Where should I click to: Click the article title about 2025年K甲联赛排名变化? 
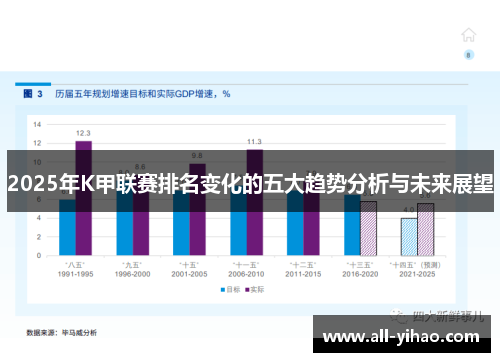pyautogui.click(x=250, y=183)
